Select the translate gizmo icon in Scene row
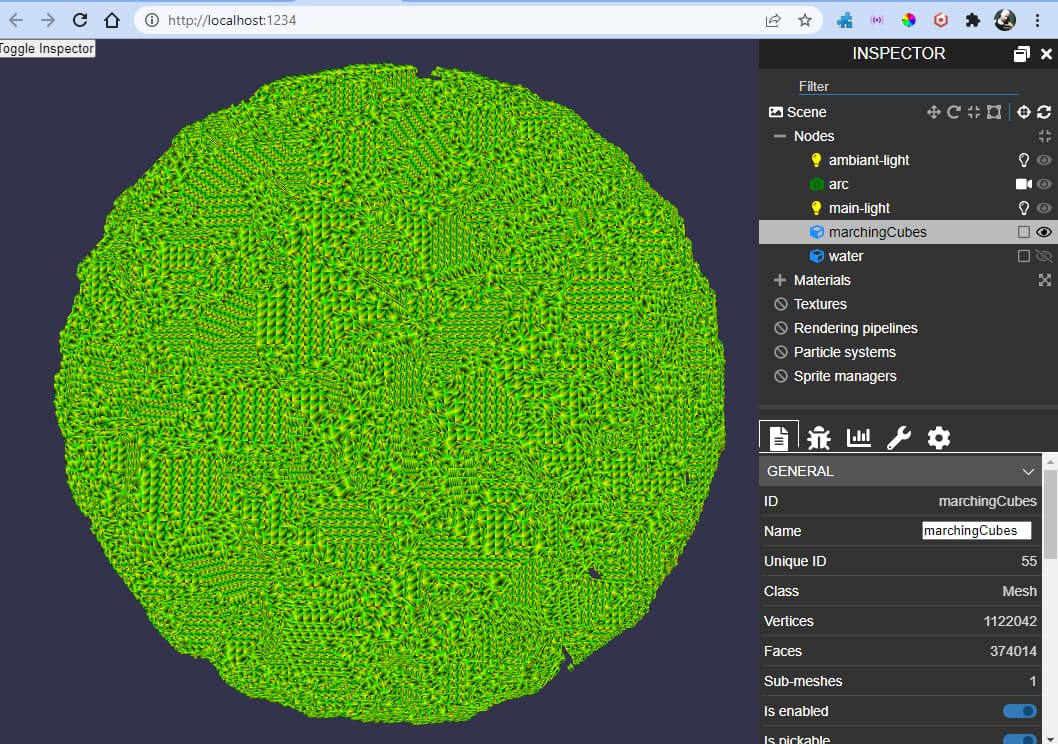This screenshot has height=744, width=1058. (x=933, y=112)
